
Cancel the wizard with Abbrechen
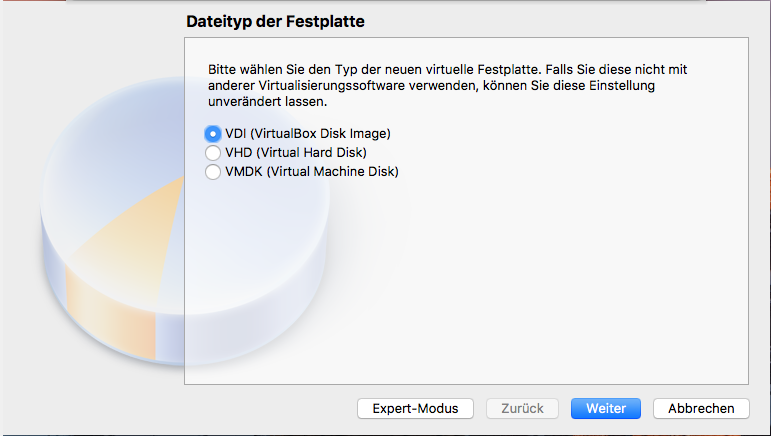[701, 408]
